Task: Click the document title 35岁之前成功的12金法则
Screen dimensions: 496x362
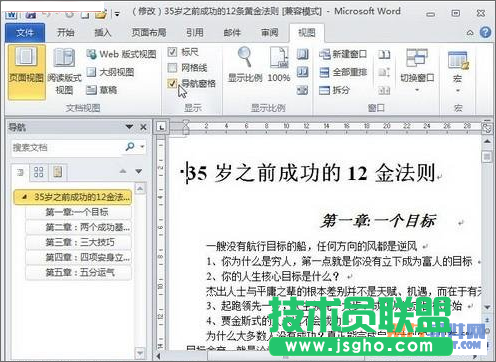Action: (310, 173)
